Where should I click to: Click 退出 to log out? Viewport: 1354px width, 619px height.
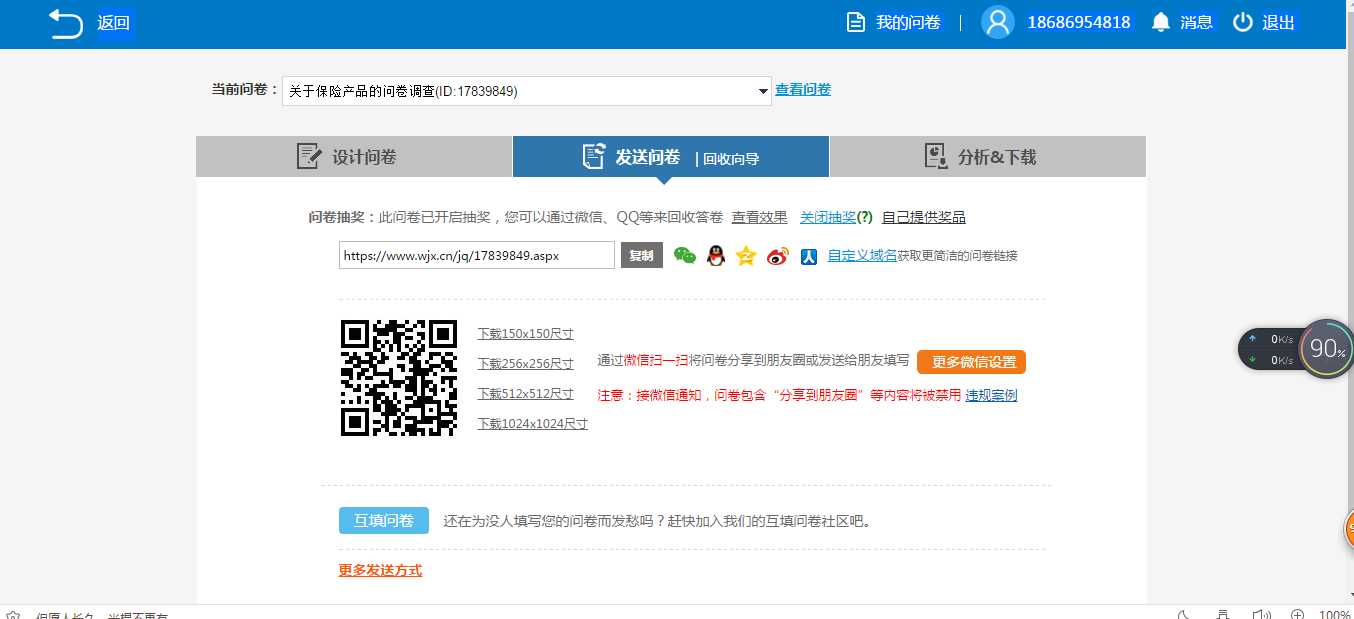pyautogui.click(x=1278, y=22)
